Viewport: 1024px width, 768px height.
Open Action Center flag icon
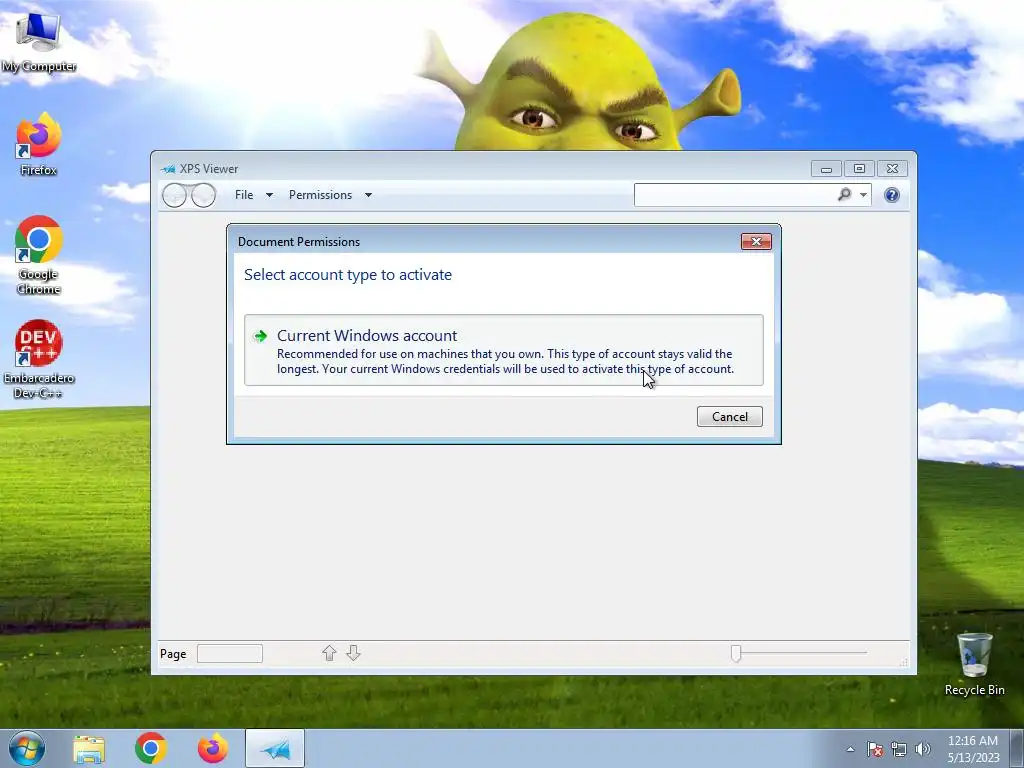(874, 749)
